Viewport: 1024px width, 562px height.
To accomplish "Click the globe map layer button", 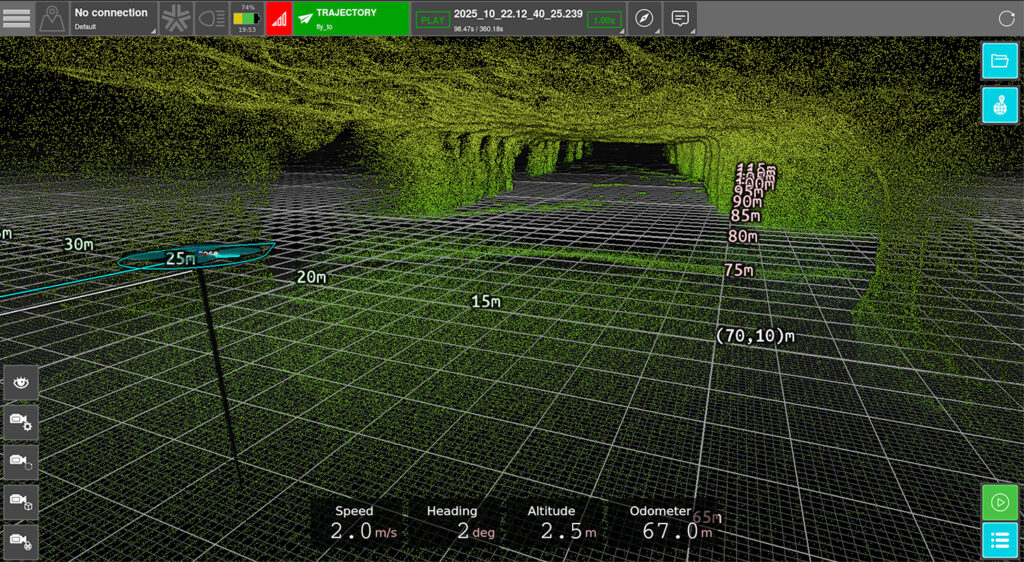I will (x=999, y=104).
